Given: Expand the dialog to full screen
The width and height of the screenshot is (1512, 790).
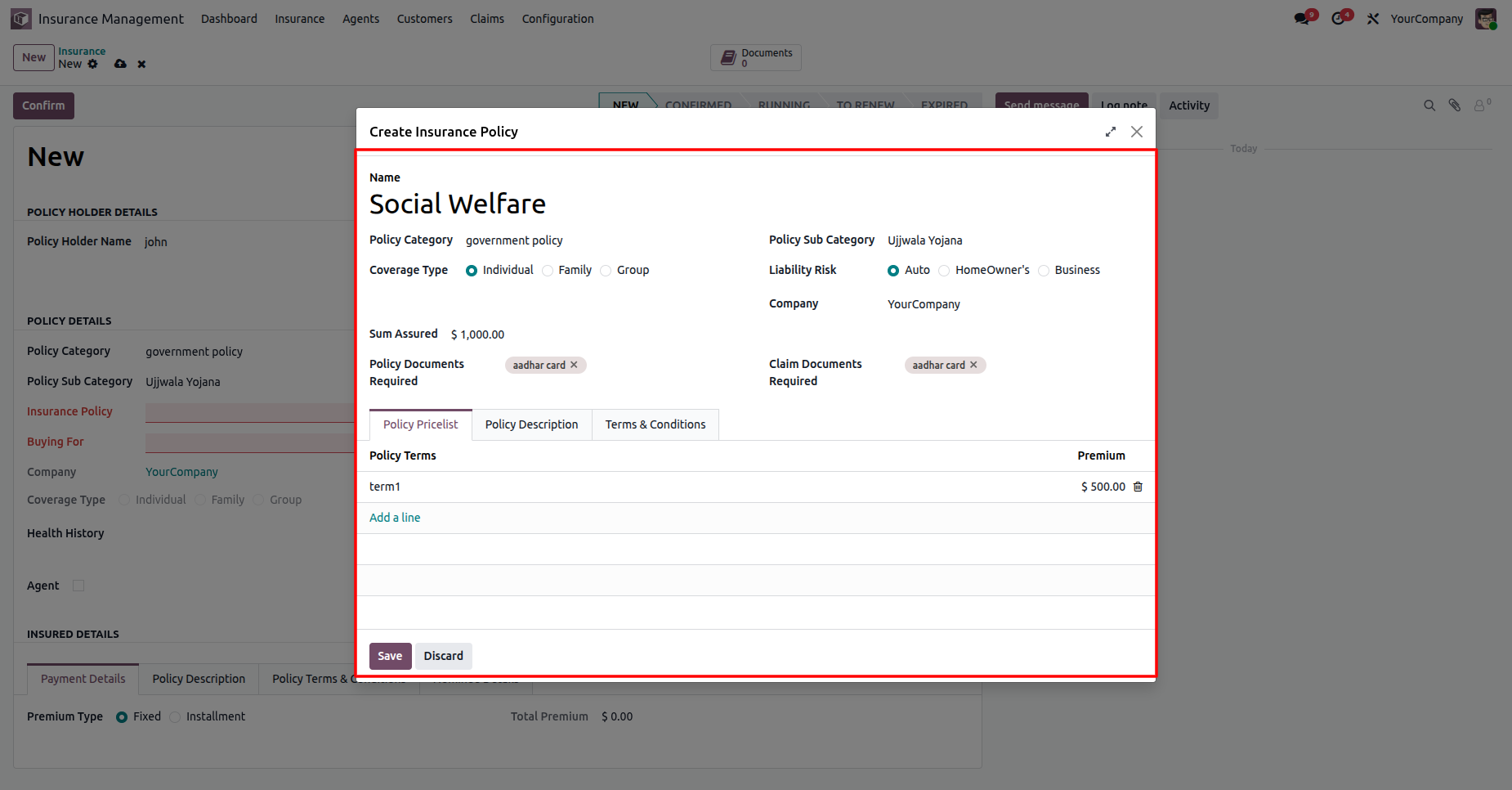Looking at the screenshot, I should coord(1111,132).
